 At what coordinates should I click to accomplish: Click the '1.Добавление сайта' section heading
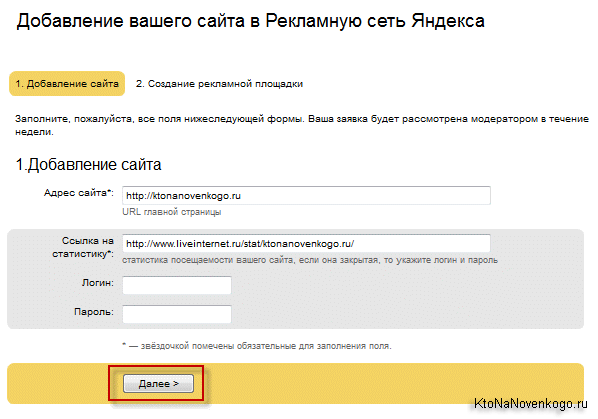point(88,165)
